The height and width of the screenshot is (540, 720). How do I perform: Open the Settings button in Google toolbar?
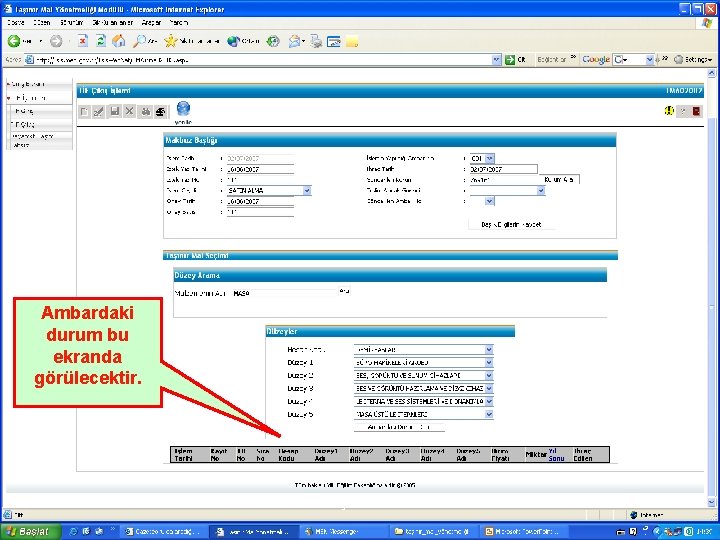coord(693,59)
